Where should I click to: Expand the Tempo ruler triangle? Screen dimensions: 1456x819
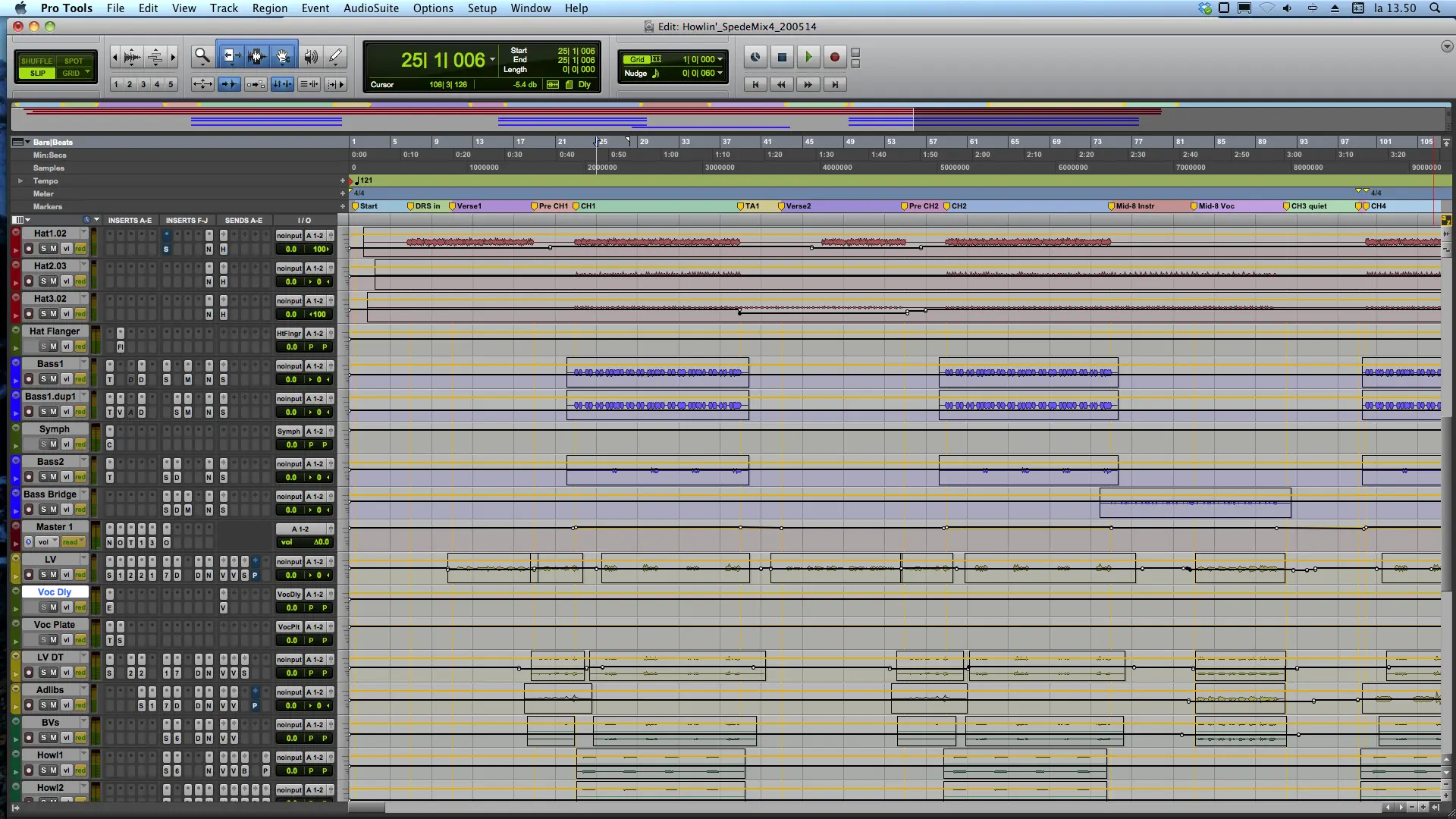[20, 180]
